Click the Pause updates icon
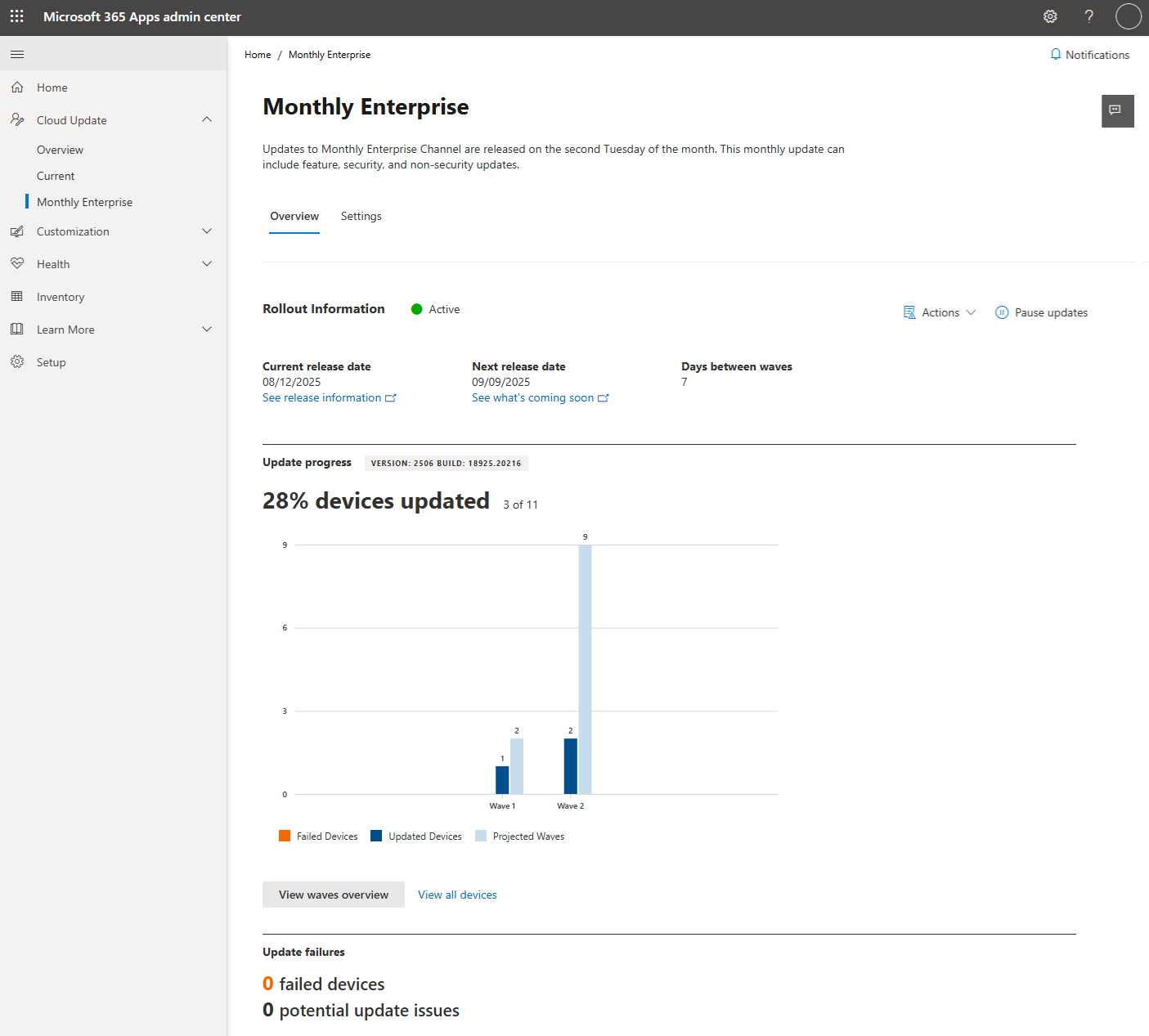 1002,312
